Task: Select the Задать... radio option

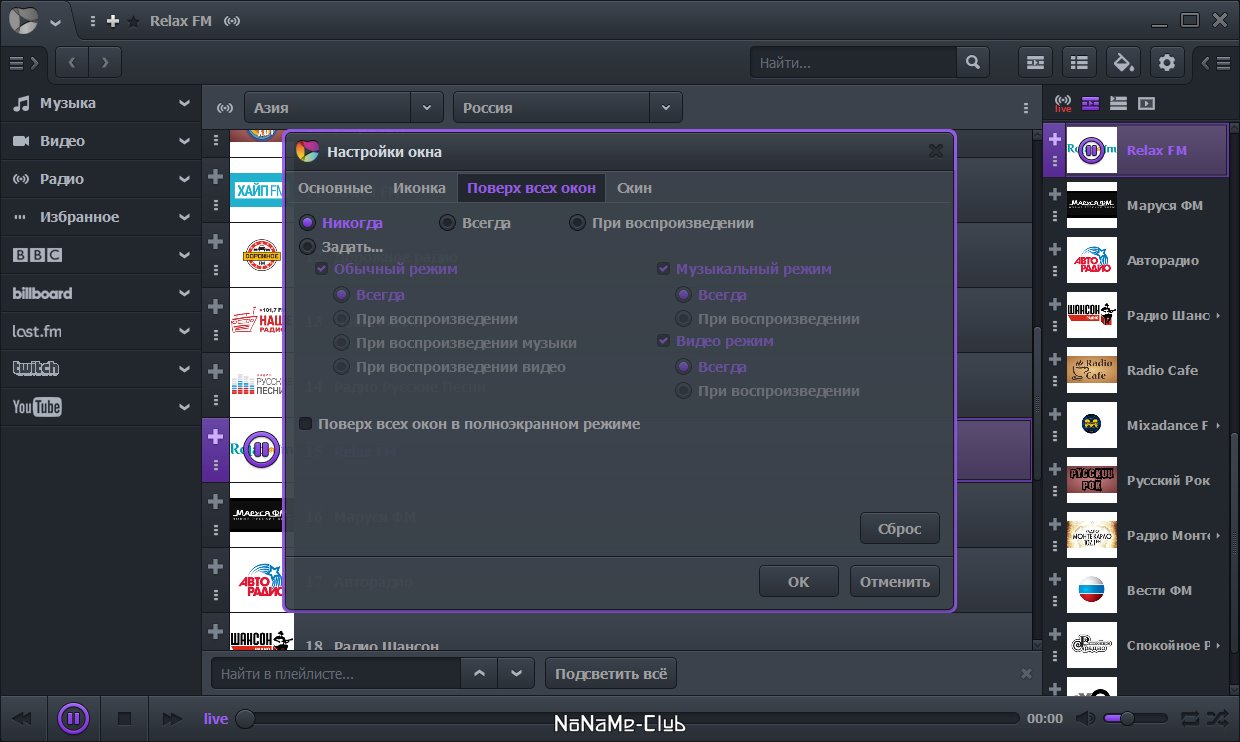Action: tap(341, 247)
